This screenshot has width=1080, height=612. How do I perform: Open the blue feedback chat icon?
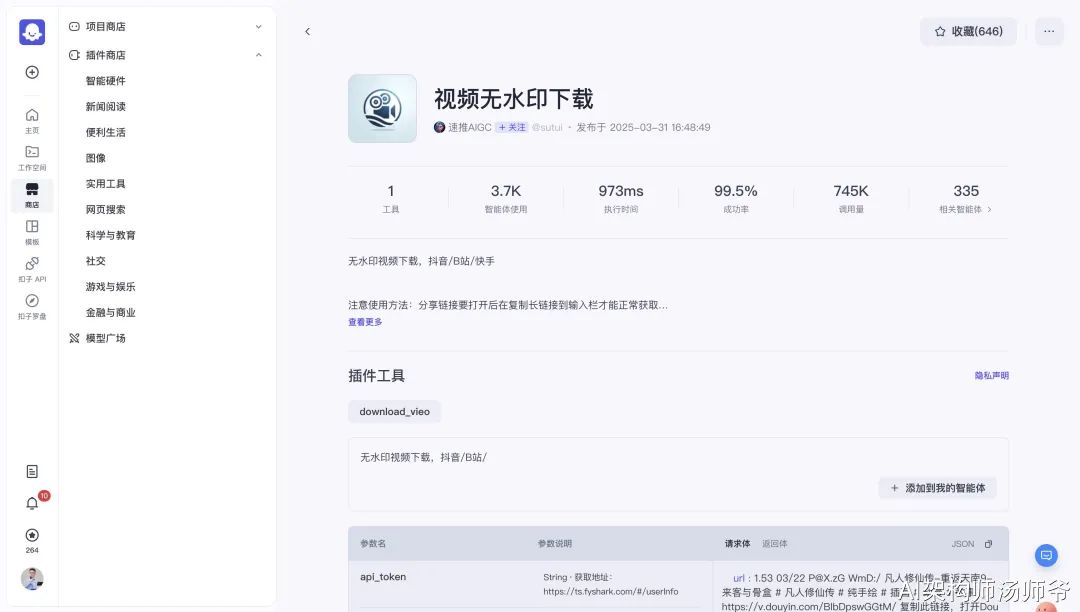[1046, 555]
